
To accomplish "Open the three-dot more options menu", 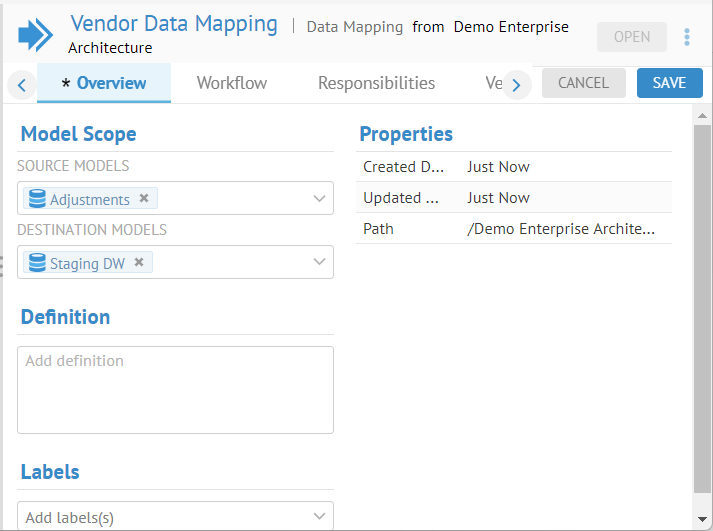I will 687,37.
